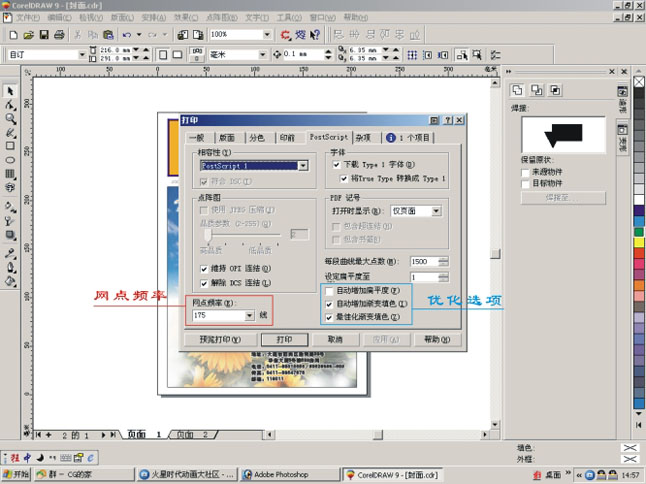This screenshot has height=484, width=646.
Task: Uncheck 维持 OPI 连结 option
Action: click(204, 270)
